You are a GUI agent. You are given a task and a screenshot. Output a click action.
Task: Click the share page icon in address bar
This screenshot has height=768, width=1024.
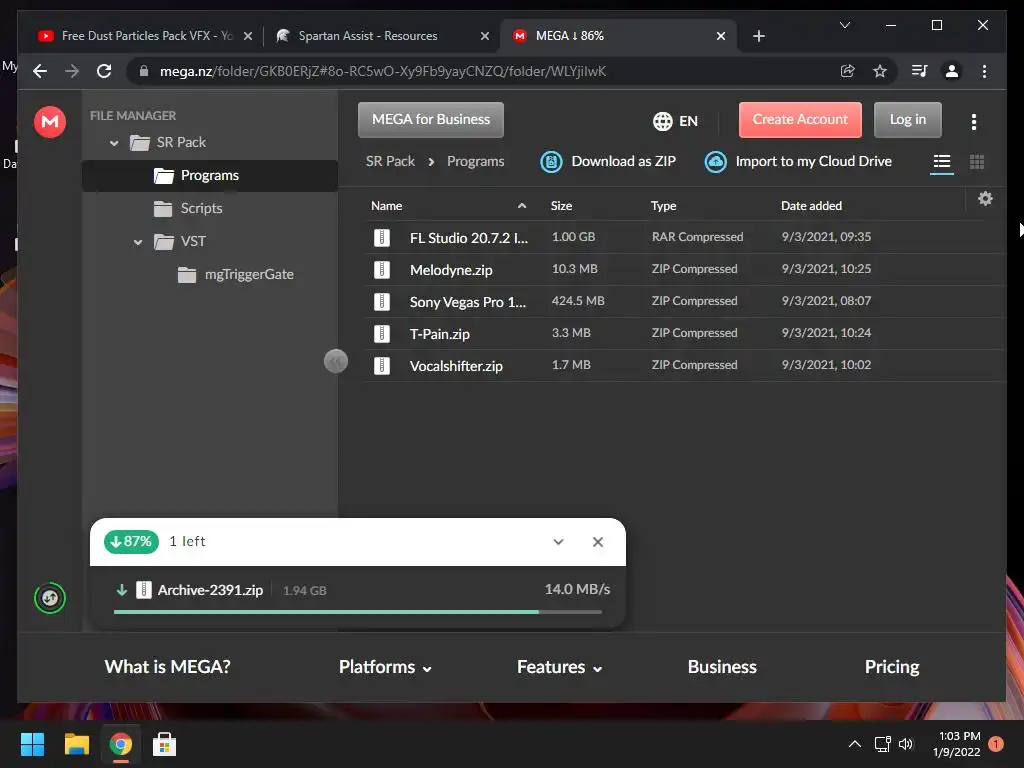click(848, 71)
